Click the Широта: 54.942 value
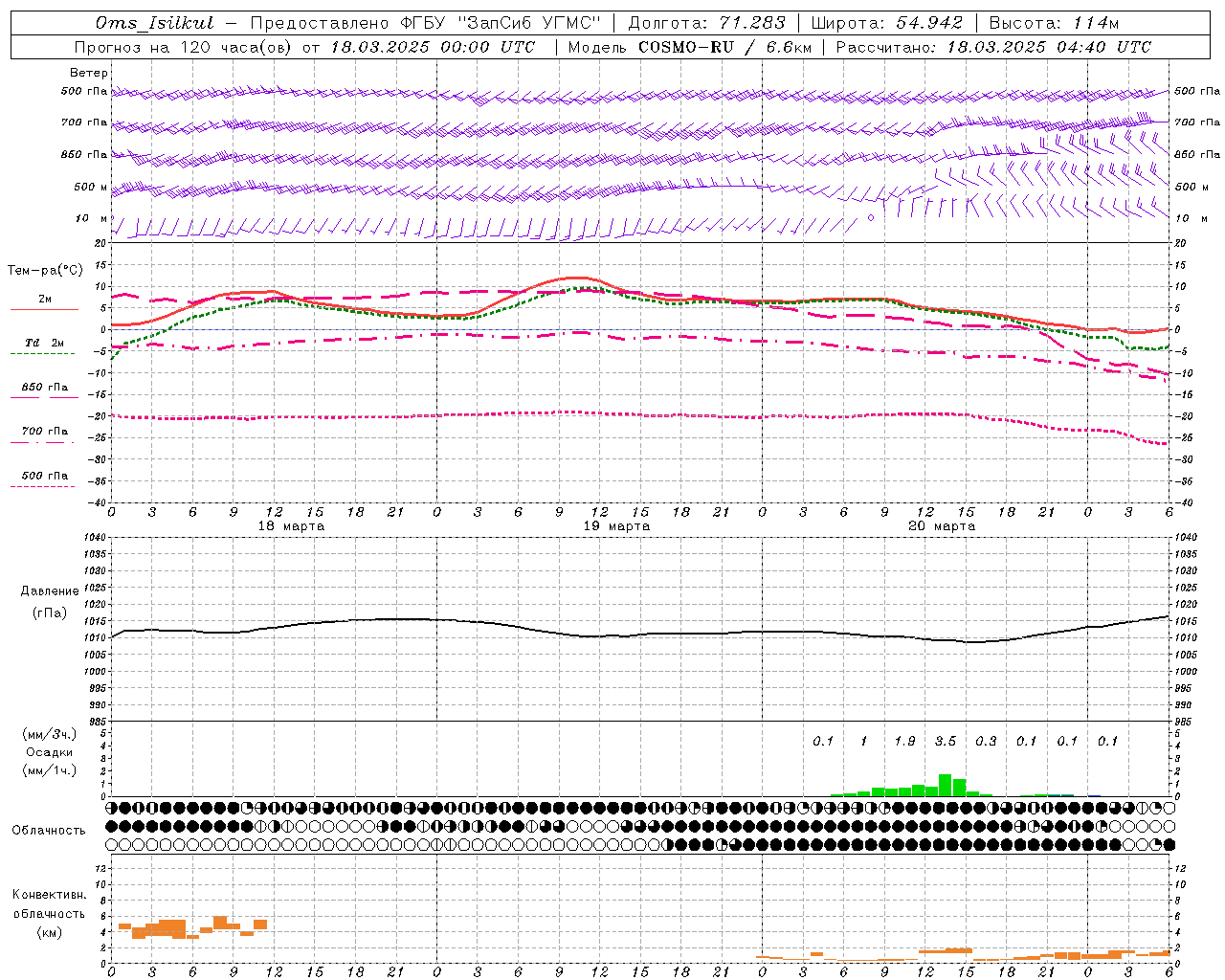 pos(886,23)
